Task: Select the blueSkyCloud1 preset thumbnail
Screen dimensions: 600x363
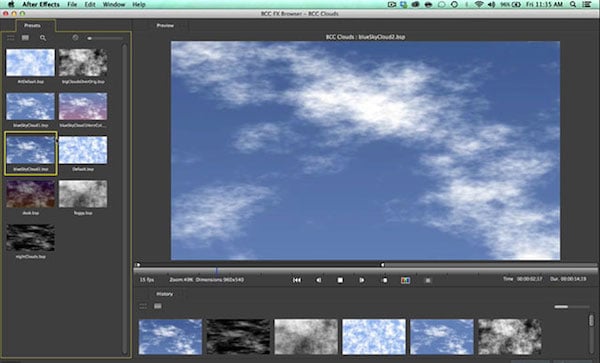Action: coord(30,106)
